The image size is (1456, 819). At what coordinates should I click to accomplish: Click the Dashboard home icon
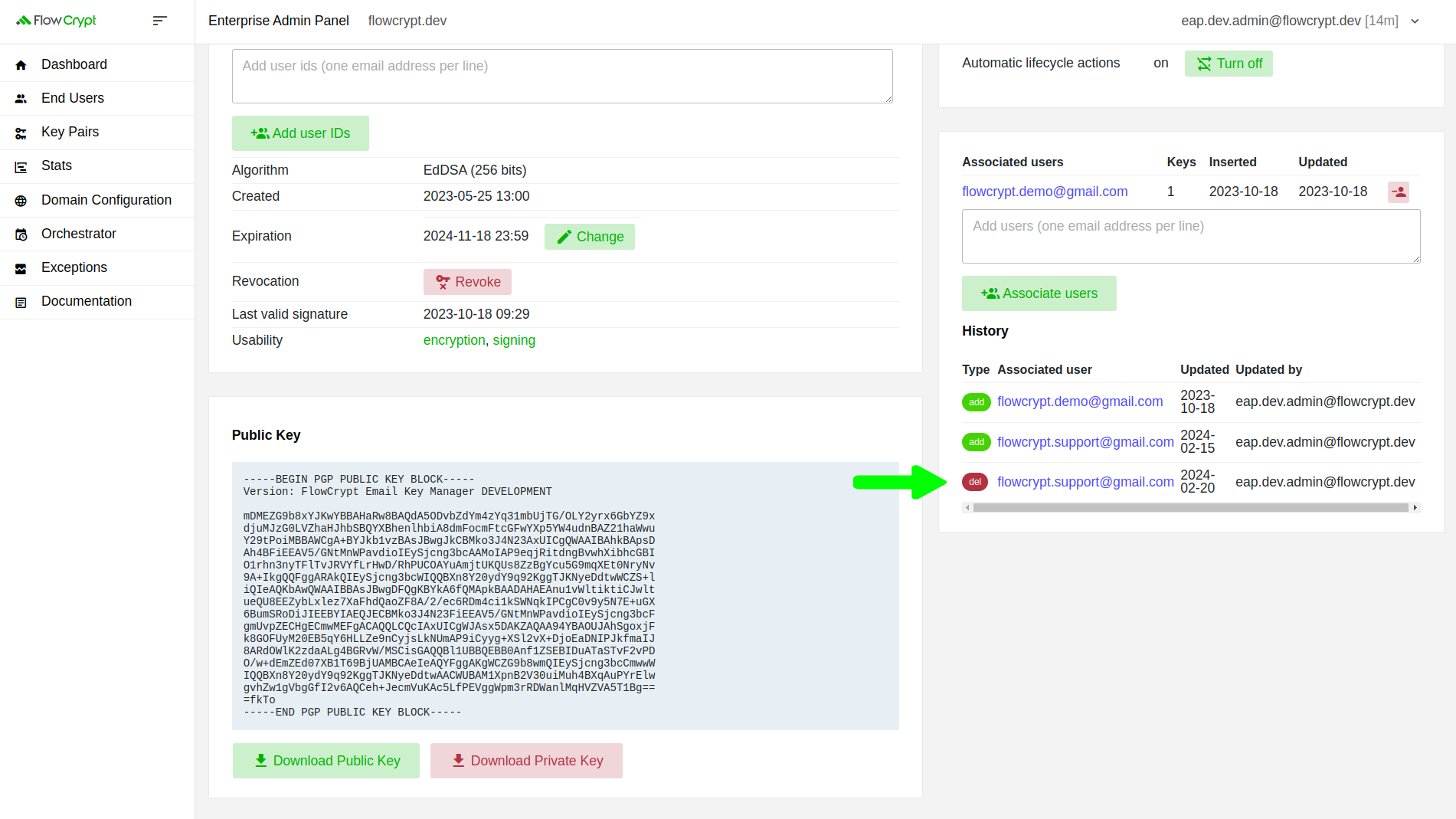coord(21,65)
